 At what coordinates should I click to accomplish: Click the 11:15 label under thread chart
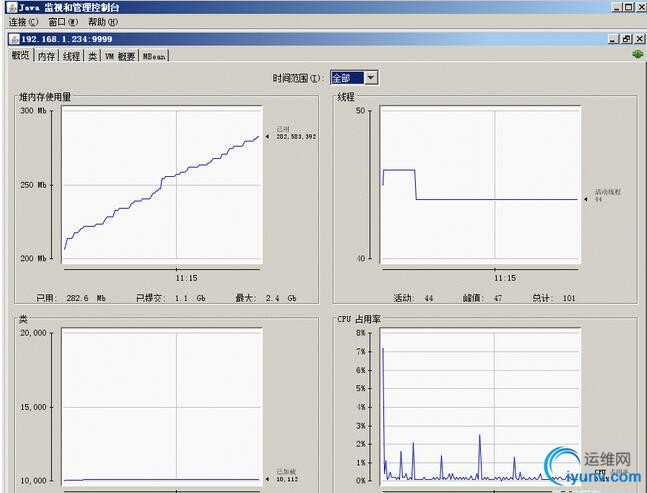pos(505,278)
